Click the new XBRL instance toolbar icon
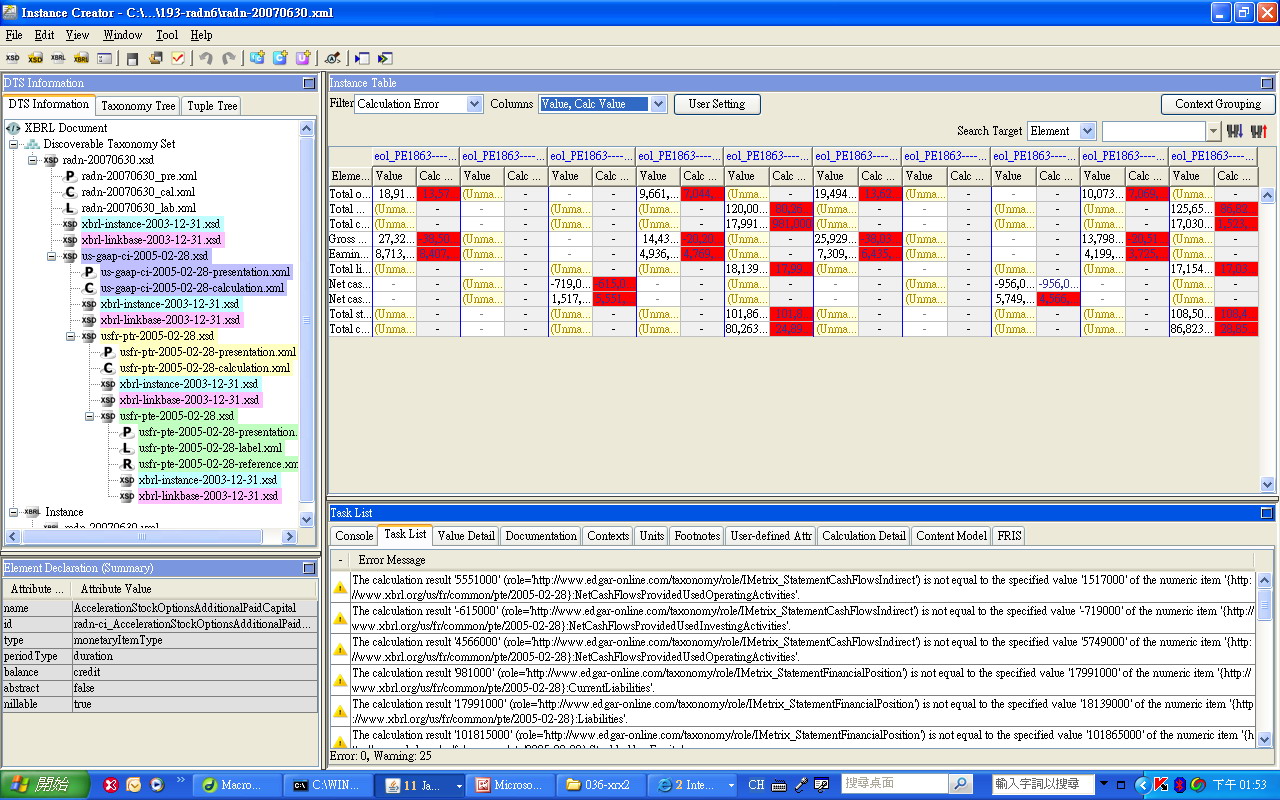Image resolution: width=1280 pixels, height=800 pixels. pyautogui.click(x=59, y=58)
